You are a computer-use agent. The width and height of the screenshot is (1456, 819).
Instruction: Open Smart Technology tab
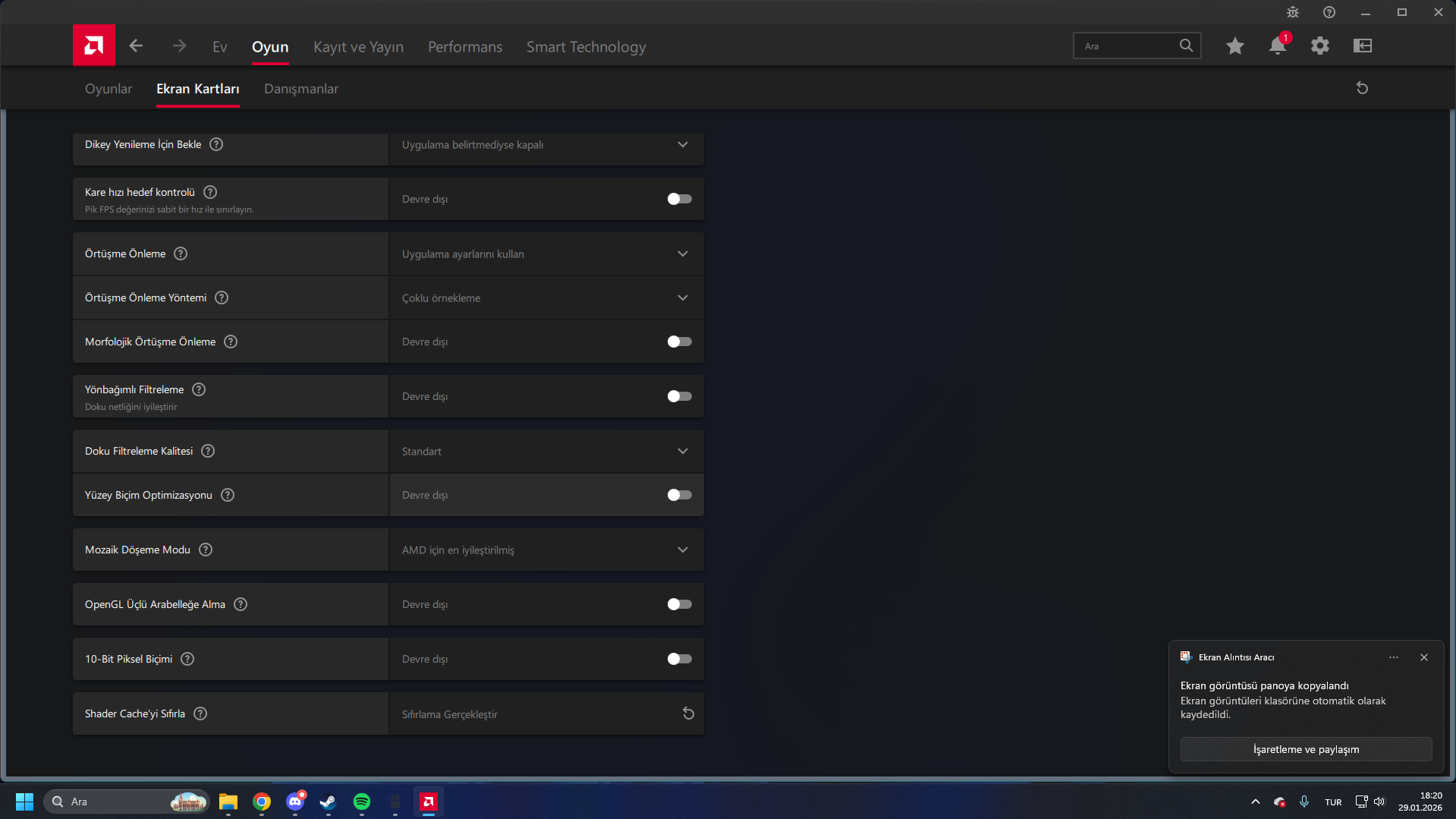pyautogui.click(x=586, y=47)
